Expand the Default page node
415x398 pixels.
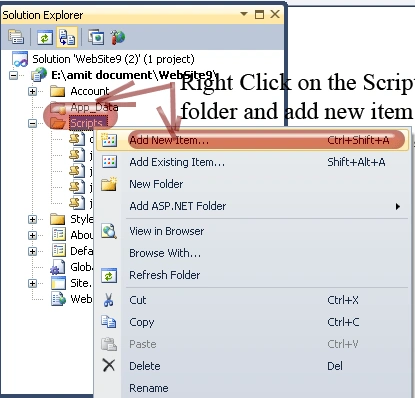click(x=32, y=251)
